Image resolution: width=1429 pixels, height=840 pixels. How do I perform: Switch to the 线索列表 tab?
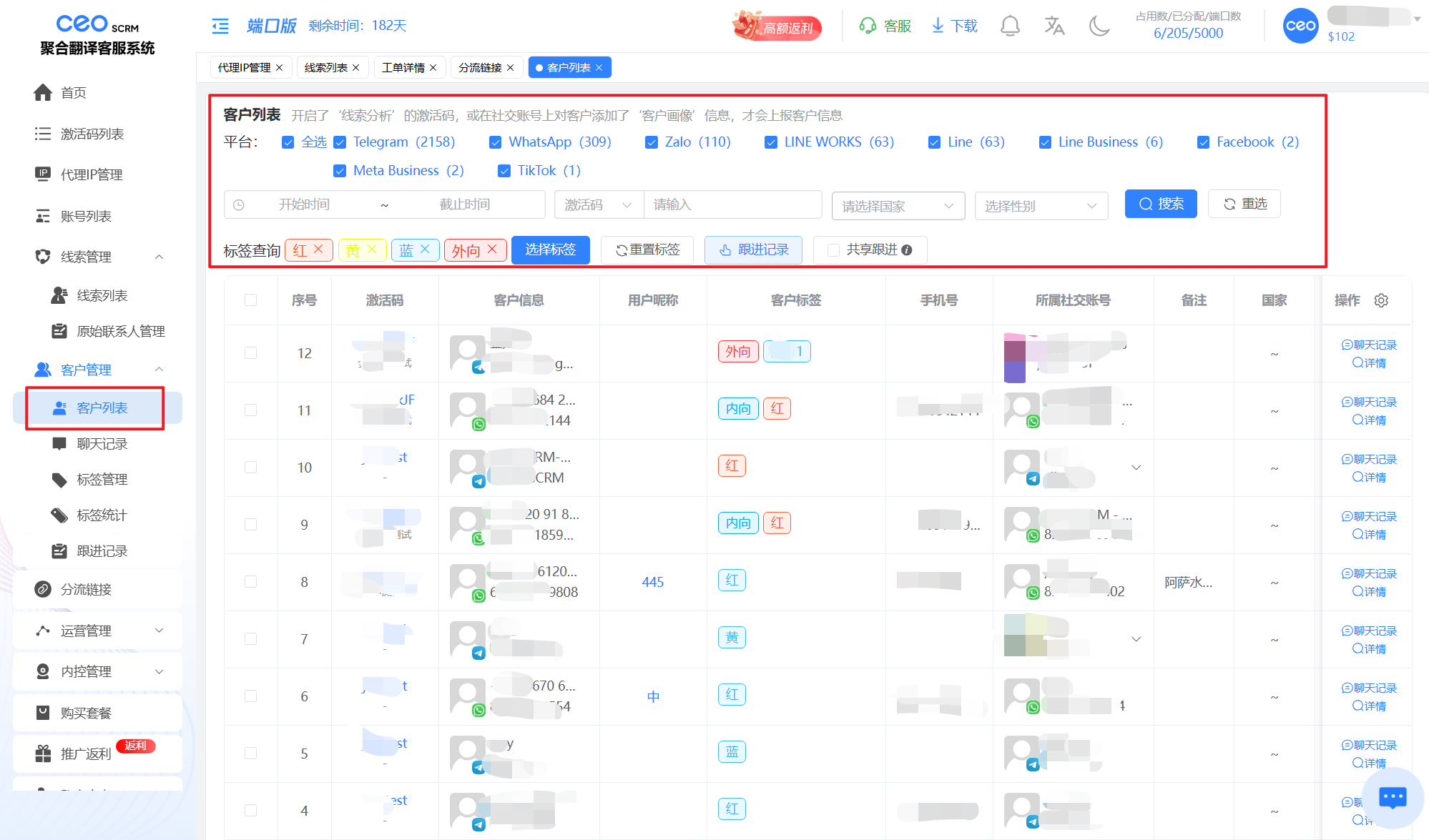(x=326, y=67)
